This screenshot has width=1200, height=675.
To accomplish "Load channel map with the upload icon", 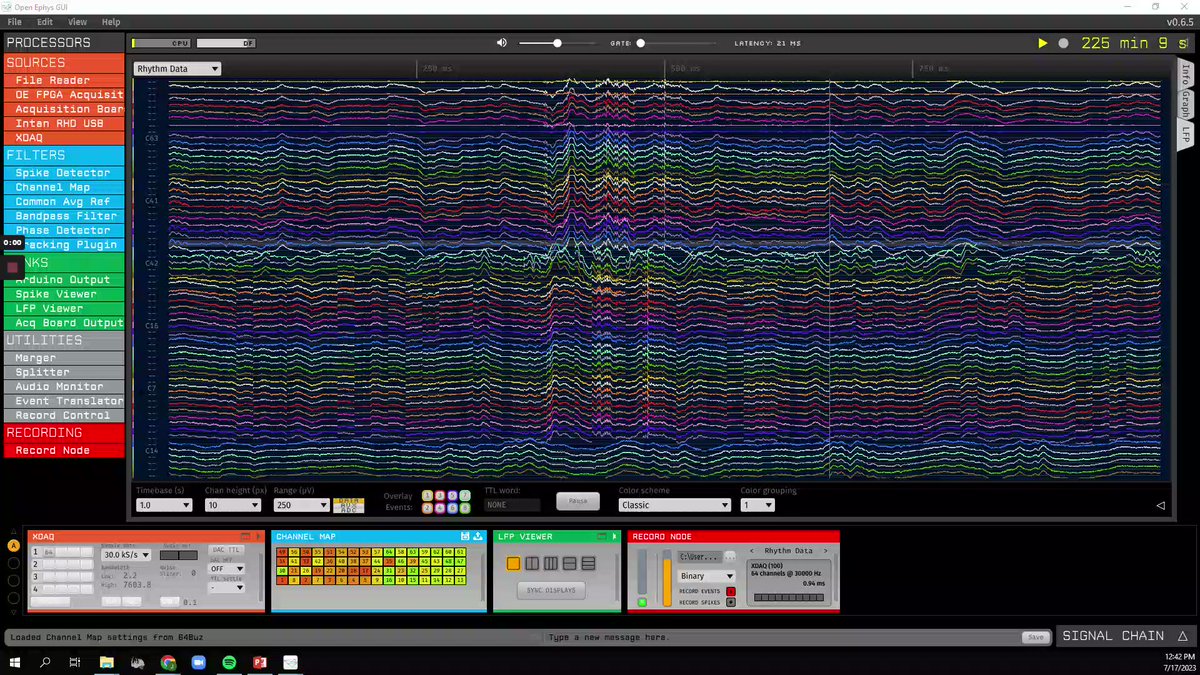I will (x=478, y=537).
